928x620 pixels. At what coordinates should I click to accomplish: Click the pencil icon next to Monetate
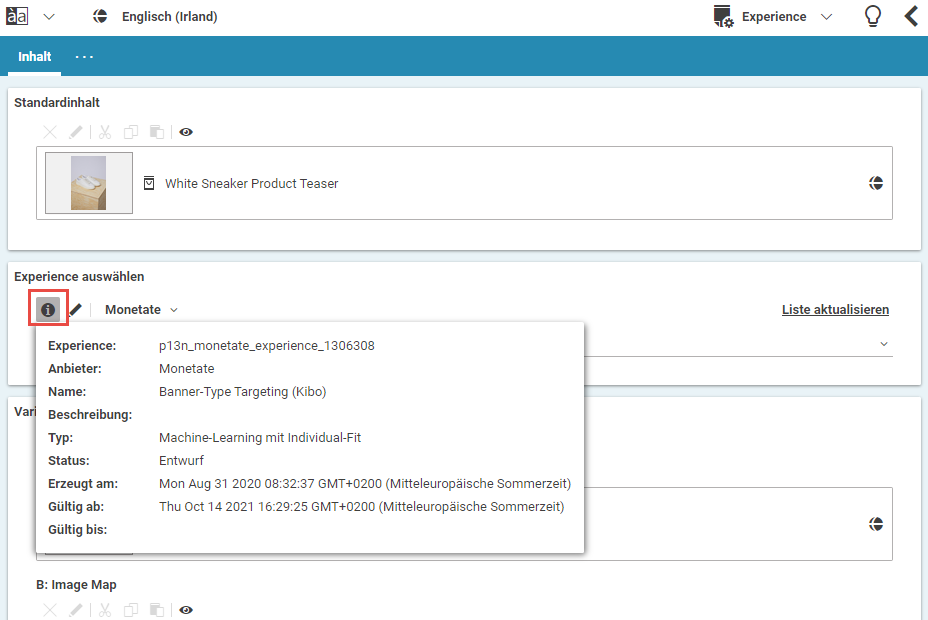76,310
